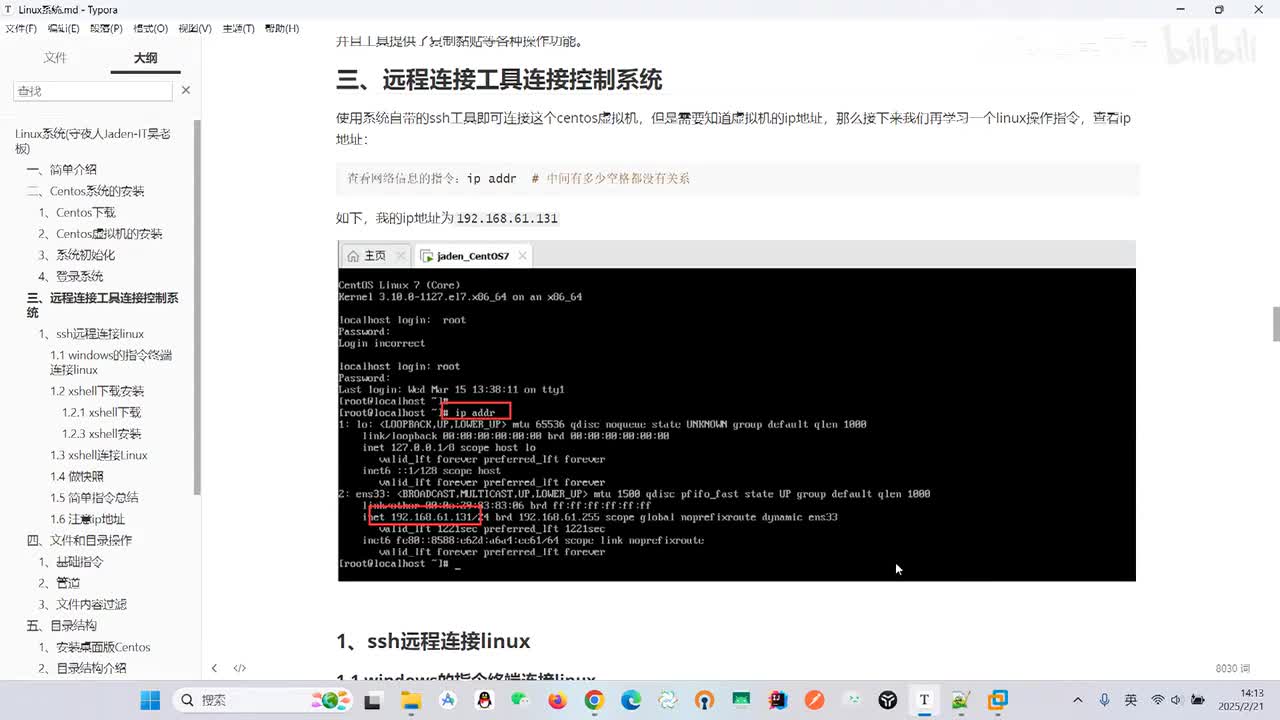The height and width of the screenshot is (720, 1280).
Task: Go to outline item 2、Centos虚拟机的安装
Action: 100,234
